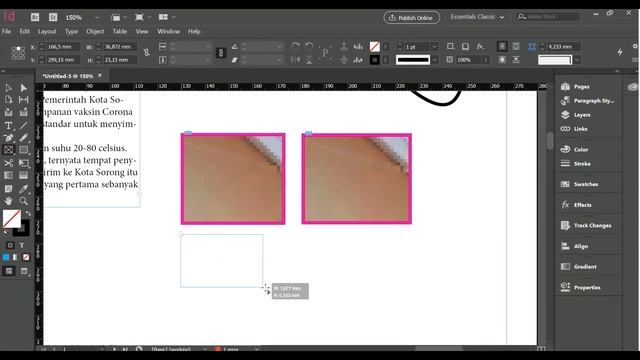Toggle formatting affects container button

pos(10,245)
